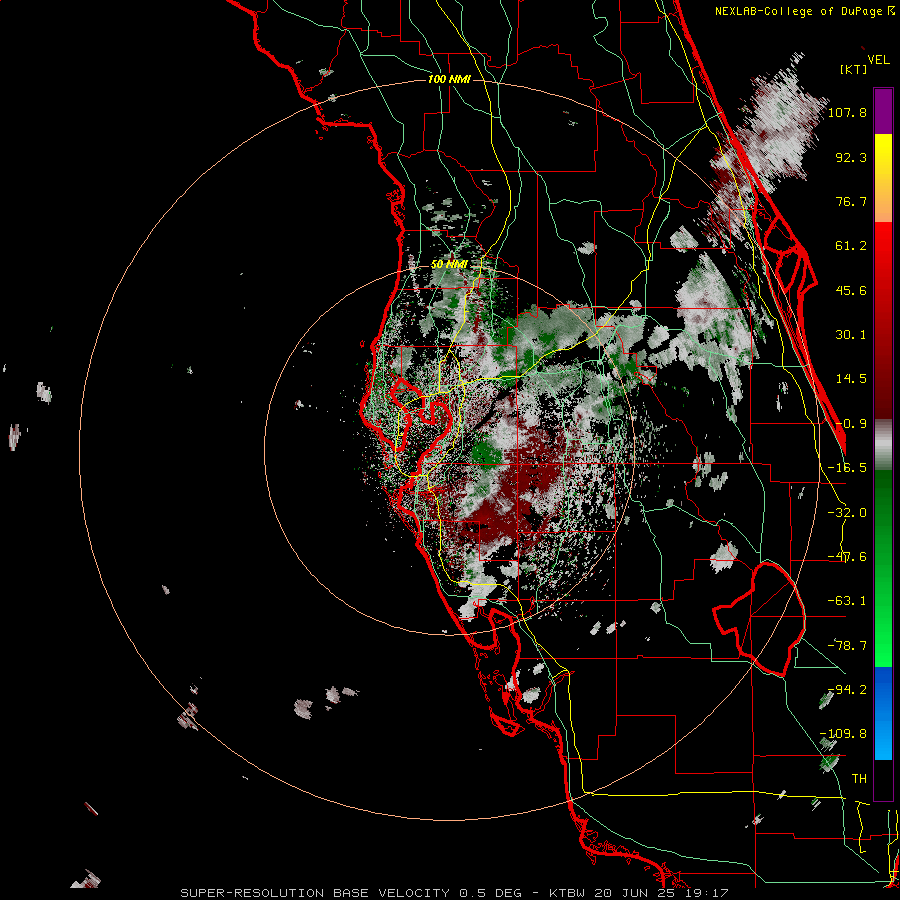Pick the blue segment of the color bar
The width and height of the screenshot is (900, 900).
coord(883,713)
